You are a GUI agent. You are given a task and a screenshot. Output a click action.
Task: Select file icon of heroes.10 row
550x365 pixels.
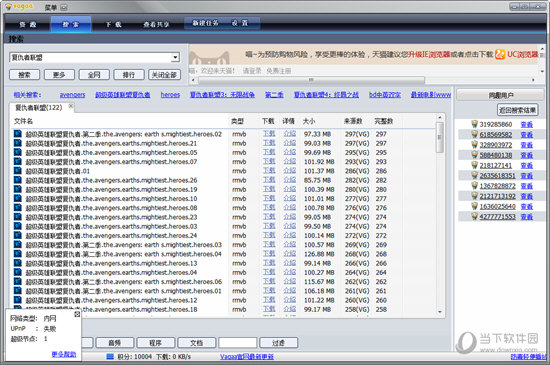[x=18, y=198]
